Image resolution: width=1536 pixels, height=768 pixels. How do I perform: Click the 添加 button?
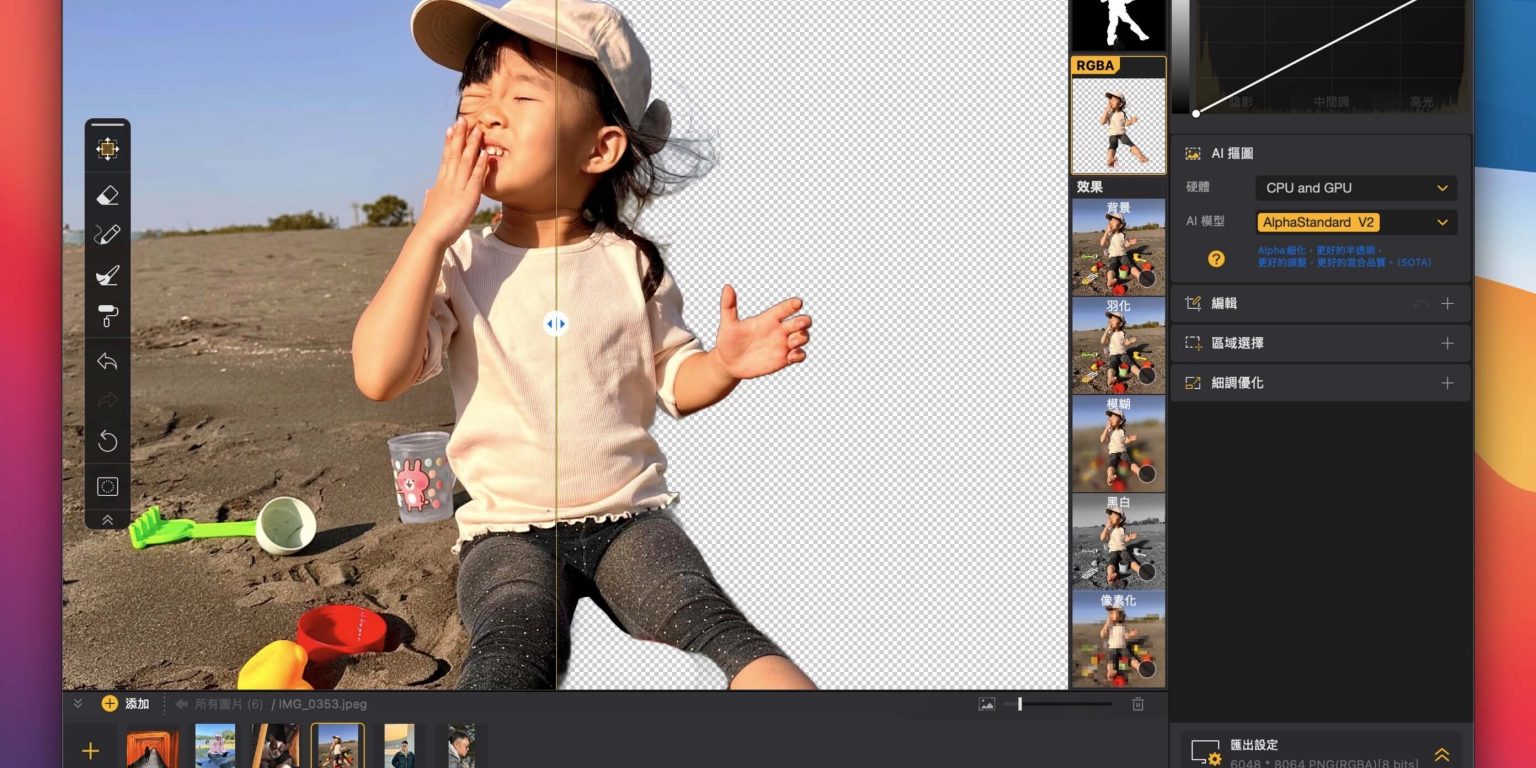tap(126, 704)
